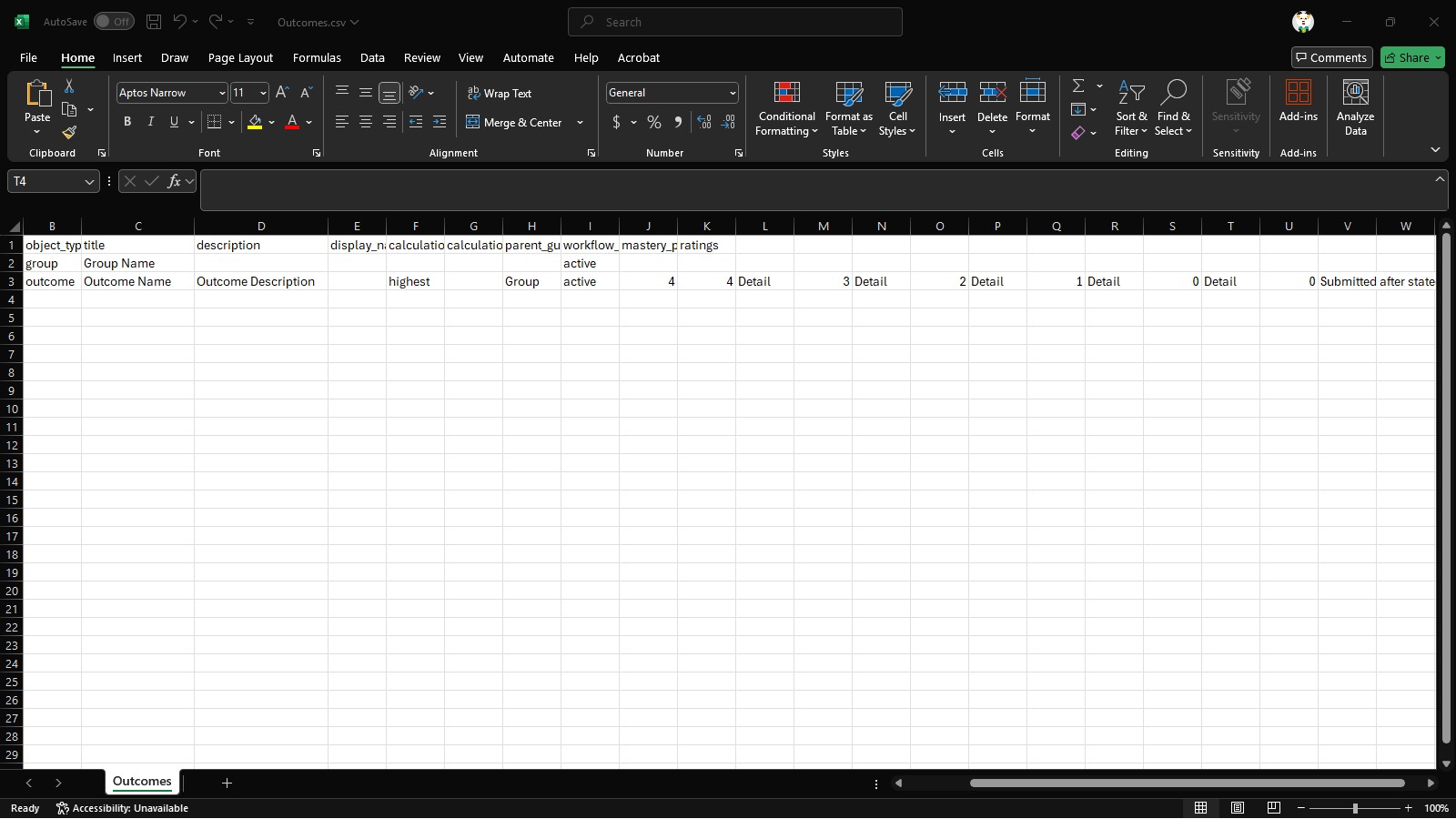The image size is (1456, 819).
Task: Click the Percent Style icon
Action: point(653,123)
